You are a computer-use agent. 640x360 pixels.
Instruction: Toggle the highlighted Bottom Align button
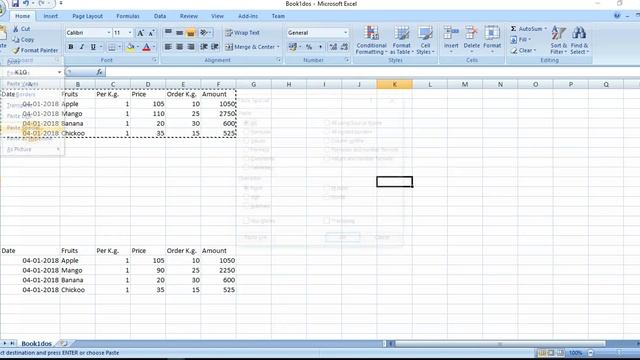point(191,33)
